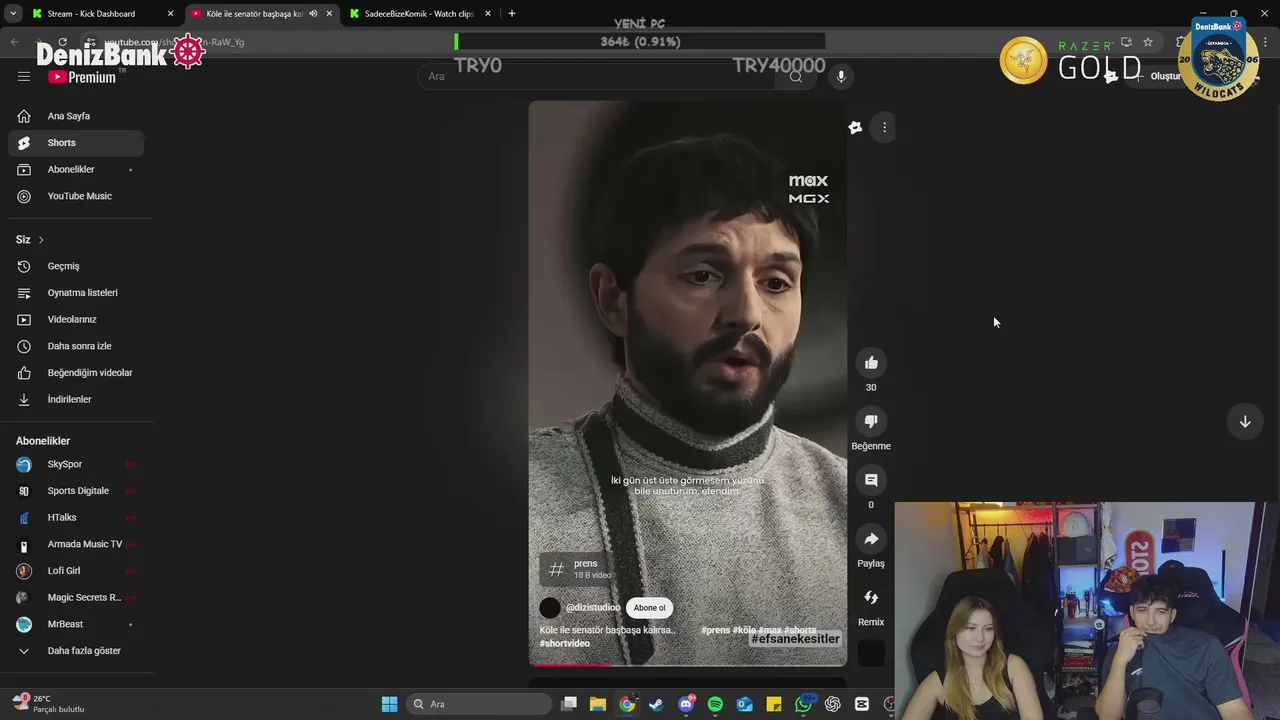Go to Ana Sayfa in sidebar
The image size is (1280, 720).
(x=76, y=116)
